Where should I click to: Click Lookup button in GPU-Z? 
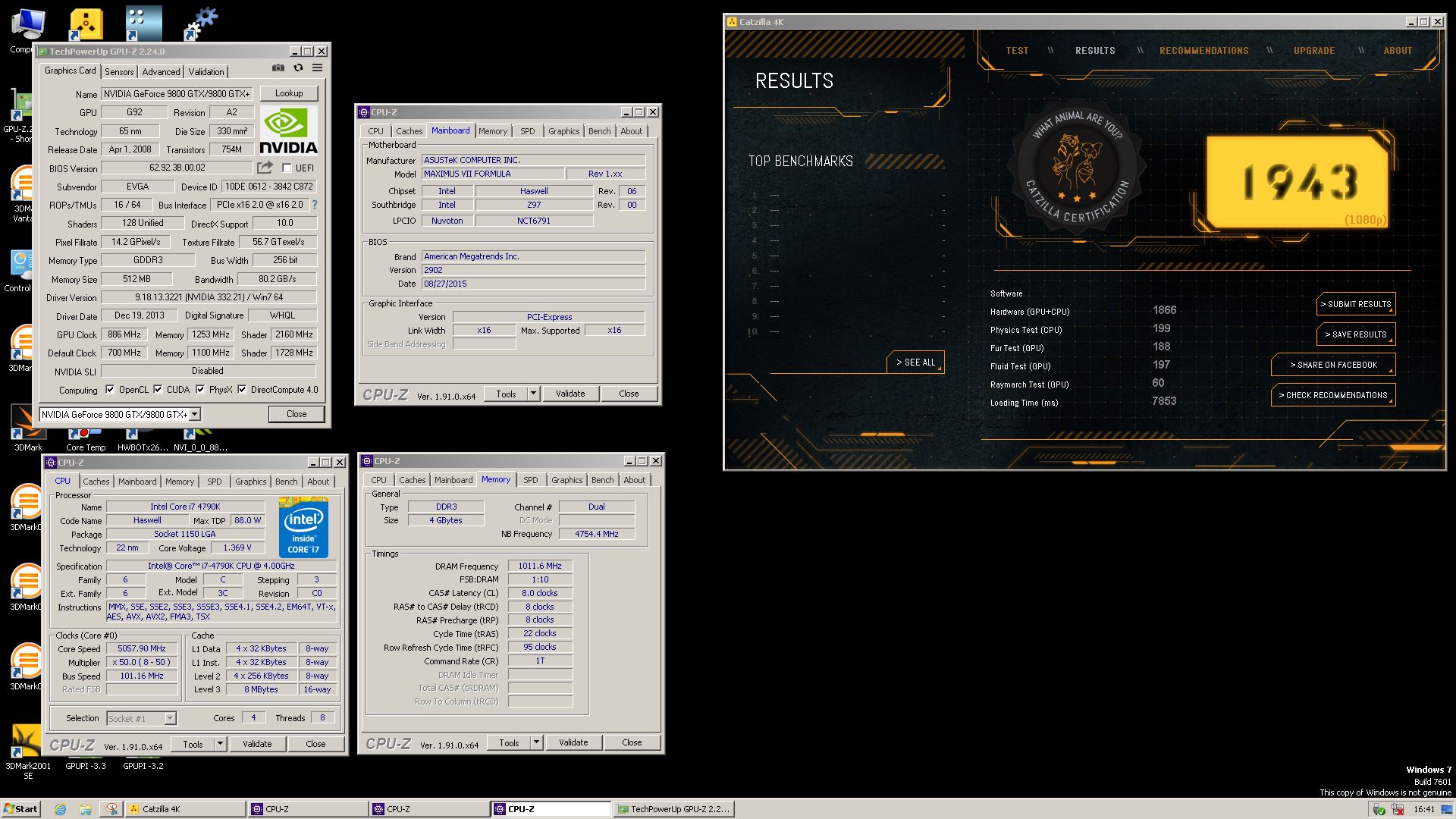coord(289,93)
